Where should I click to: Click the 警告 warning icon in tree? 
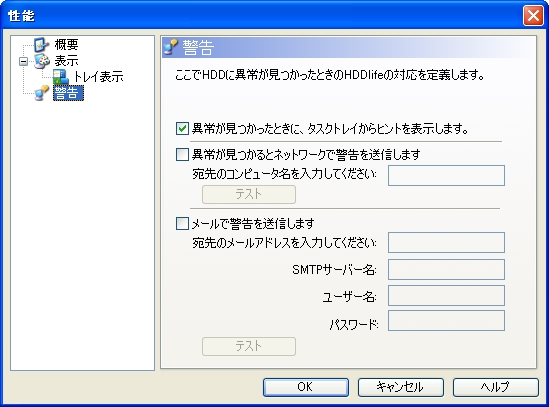click(42, 93)
